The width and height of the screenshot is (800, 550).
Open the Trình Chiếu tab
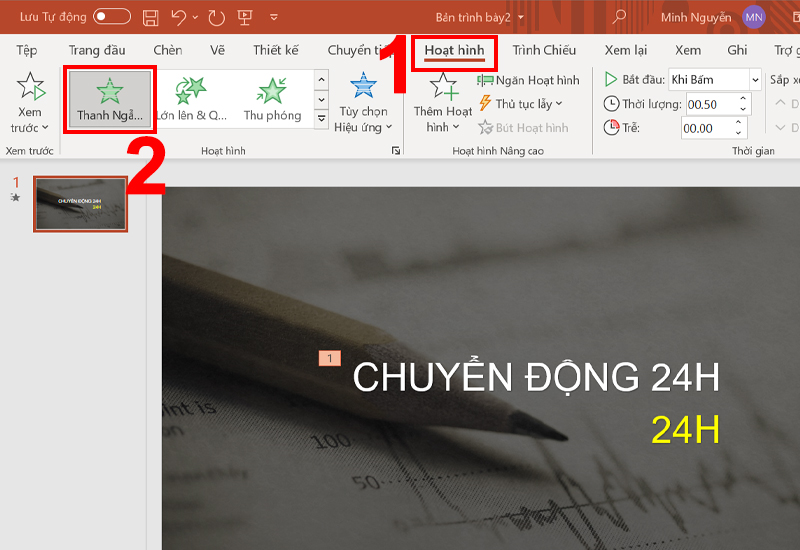pos(544,50)
